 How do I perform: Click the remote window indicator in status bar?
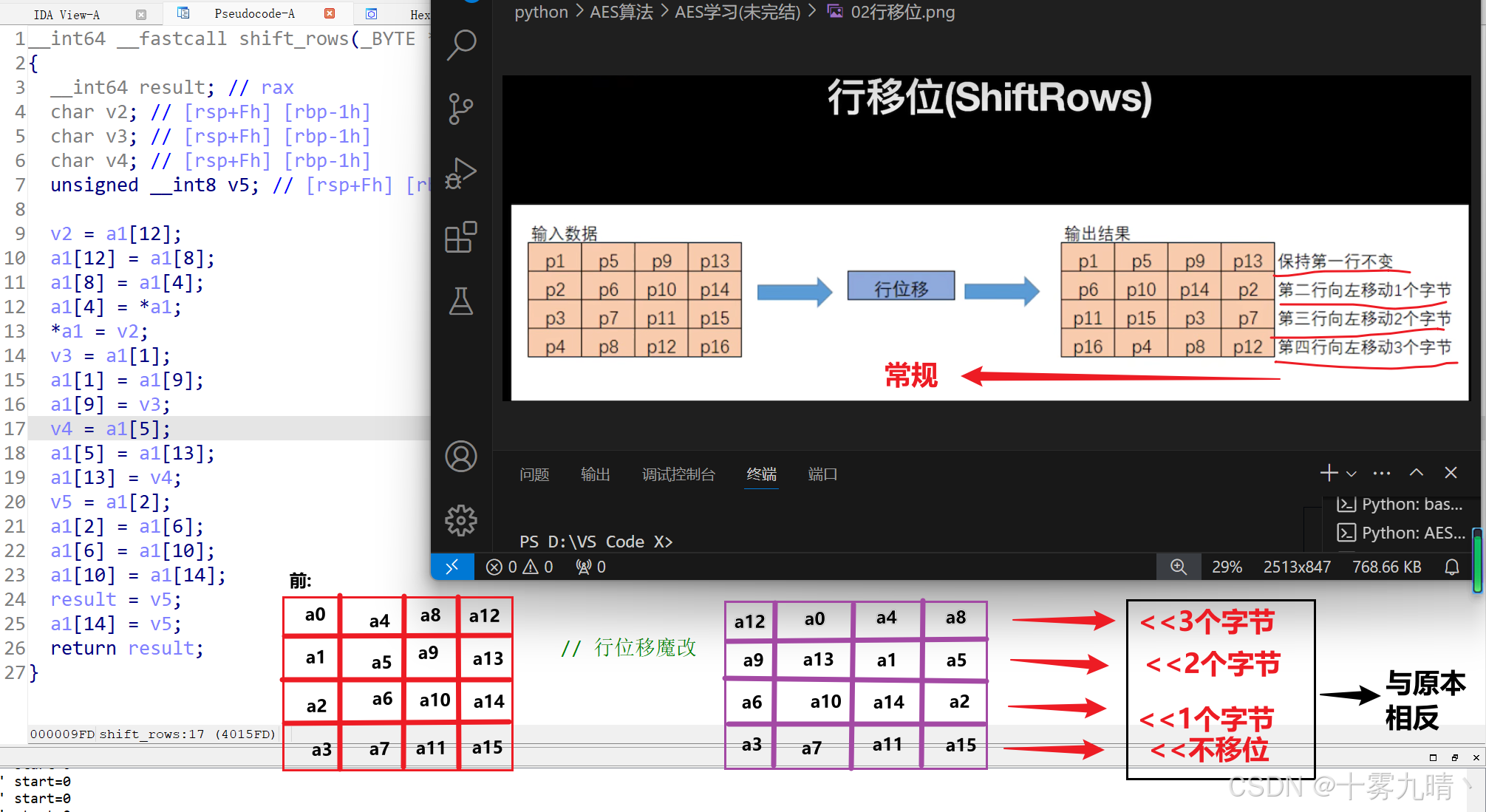(x=451, y=567)
